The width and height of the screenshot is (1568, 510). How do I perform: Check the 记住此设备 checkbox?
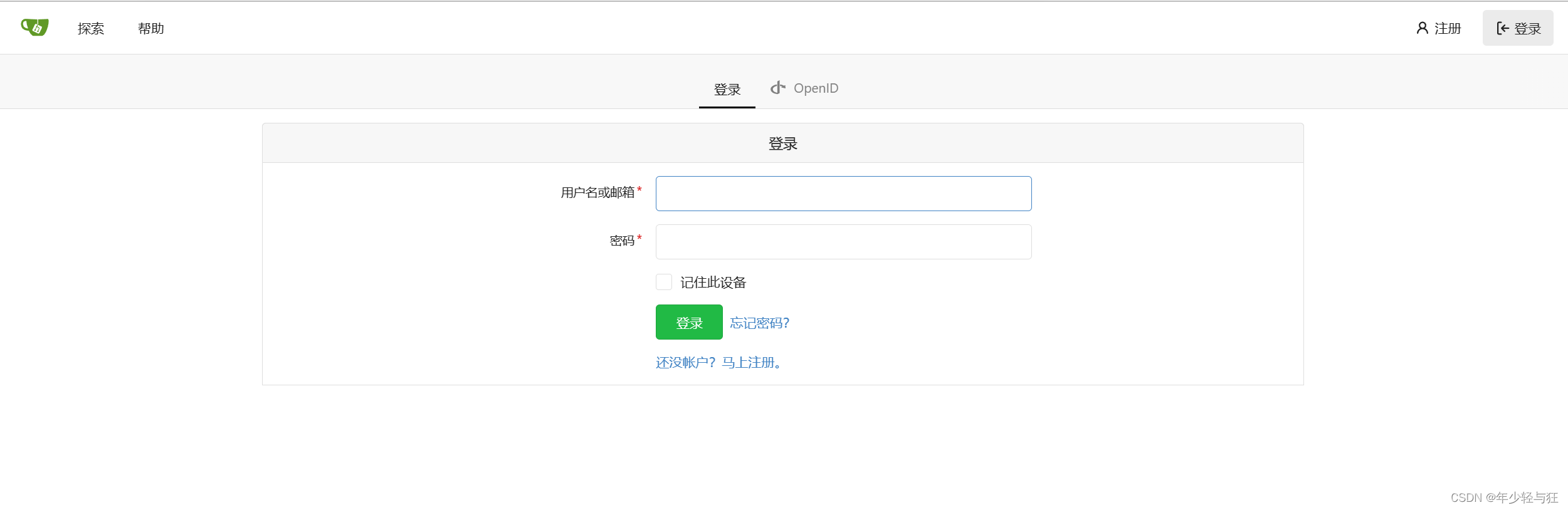664,282
